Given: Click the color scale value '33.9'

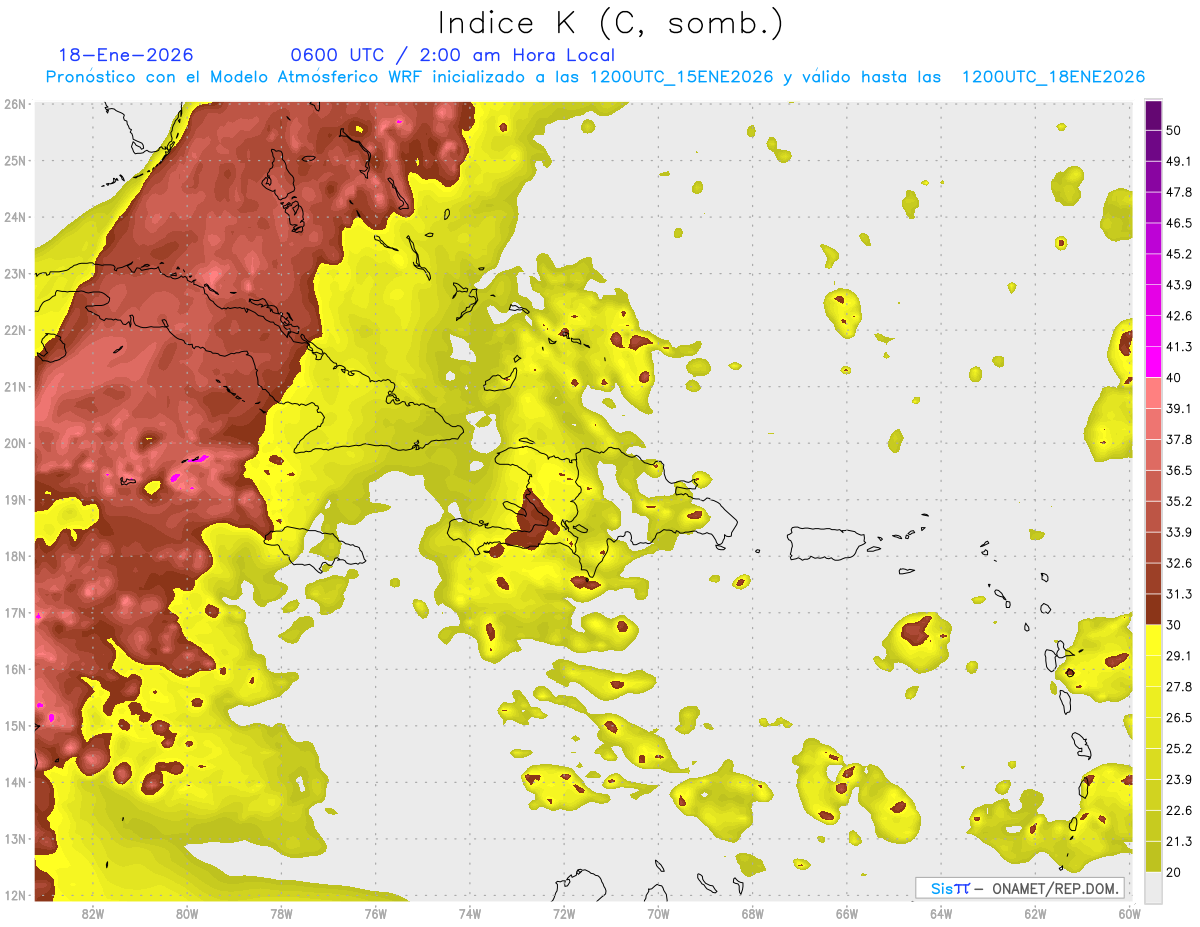Looking at the screenshot, I should point(1178,532).
